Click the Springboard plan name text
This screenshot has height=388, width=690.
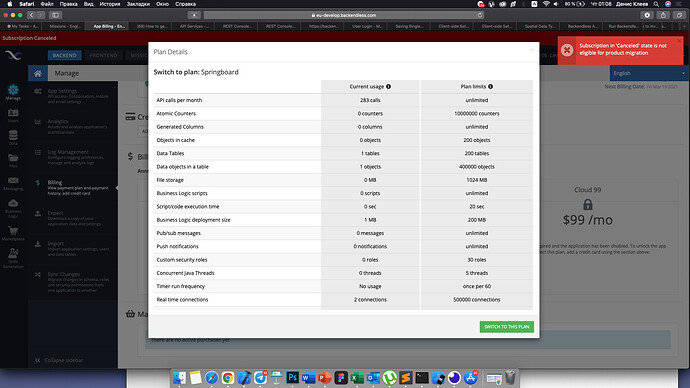[x=220, y=72]
